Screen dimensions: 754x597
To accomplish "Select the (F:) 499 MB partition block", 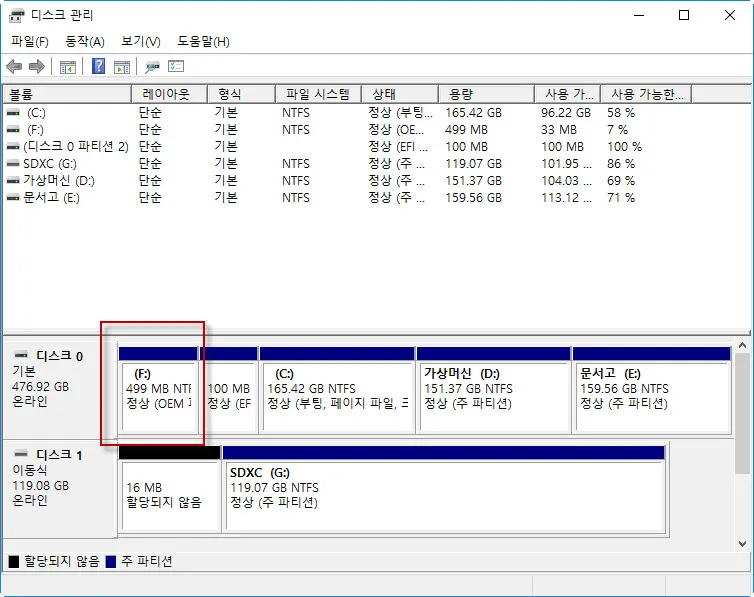I will click(158, 390).
